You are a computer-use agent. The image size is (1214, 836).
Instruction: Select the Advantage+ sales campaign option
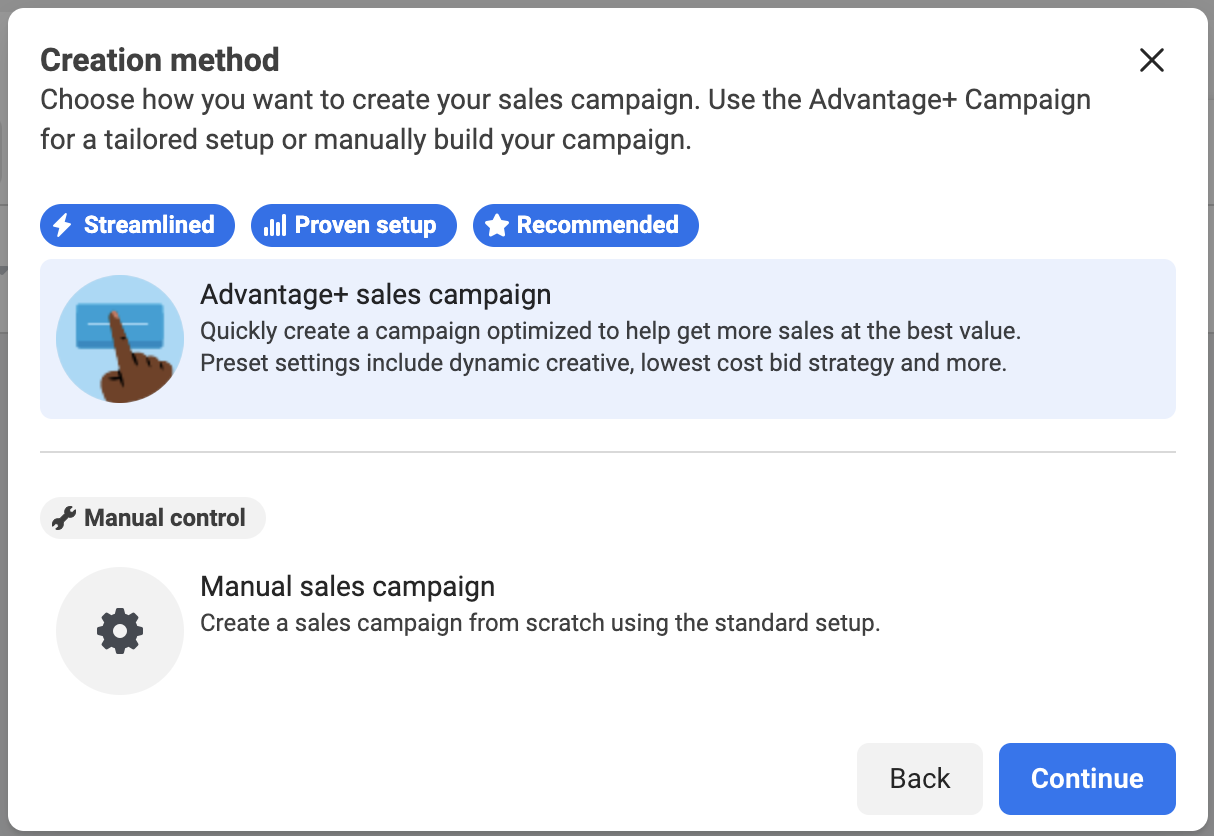pyautogui.click(x=608, y=339)
